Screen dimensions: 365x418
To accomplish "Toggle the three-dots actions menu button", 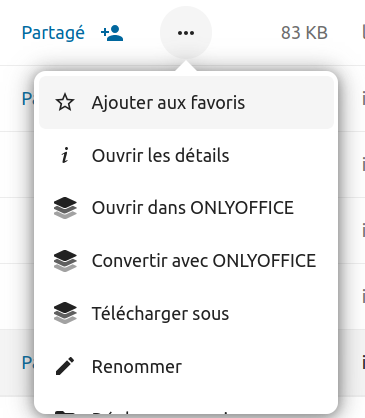I will tap(186, 33).
